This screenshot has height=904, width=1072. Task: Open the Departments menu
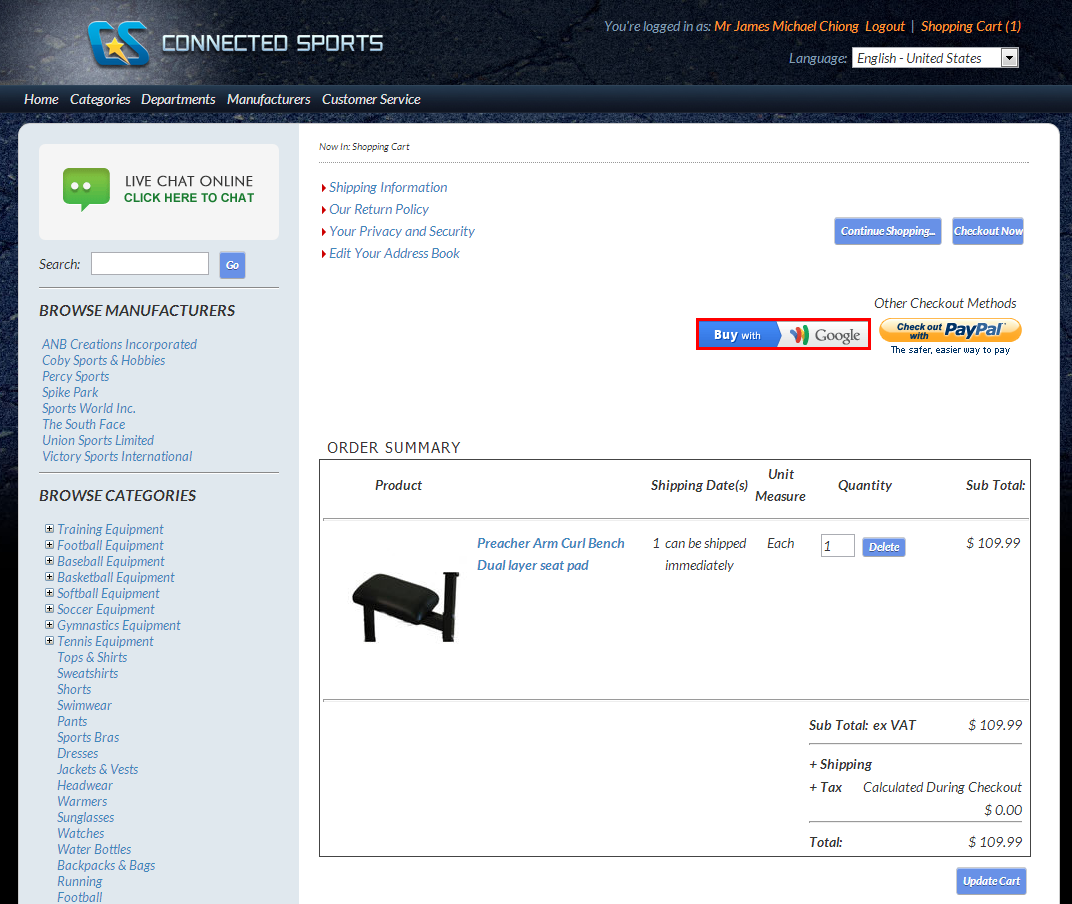tap(178, 99)
